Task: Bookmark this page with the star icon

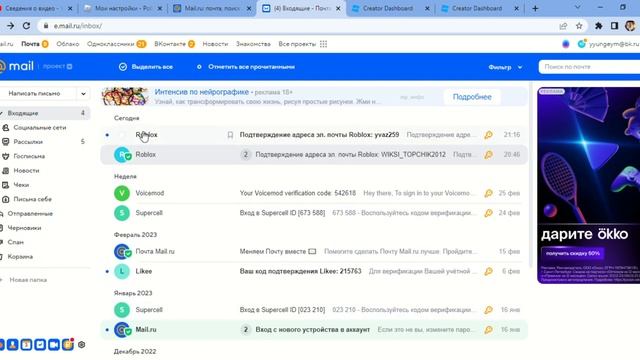Action: tap(579, 26)
